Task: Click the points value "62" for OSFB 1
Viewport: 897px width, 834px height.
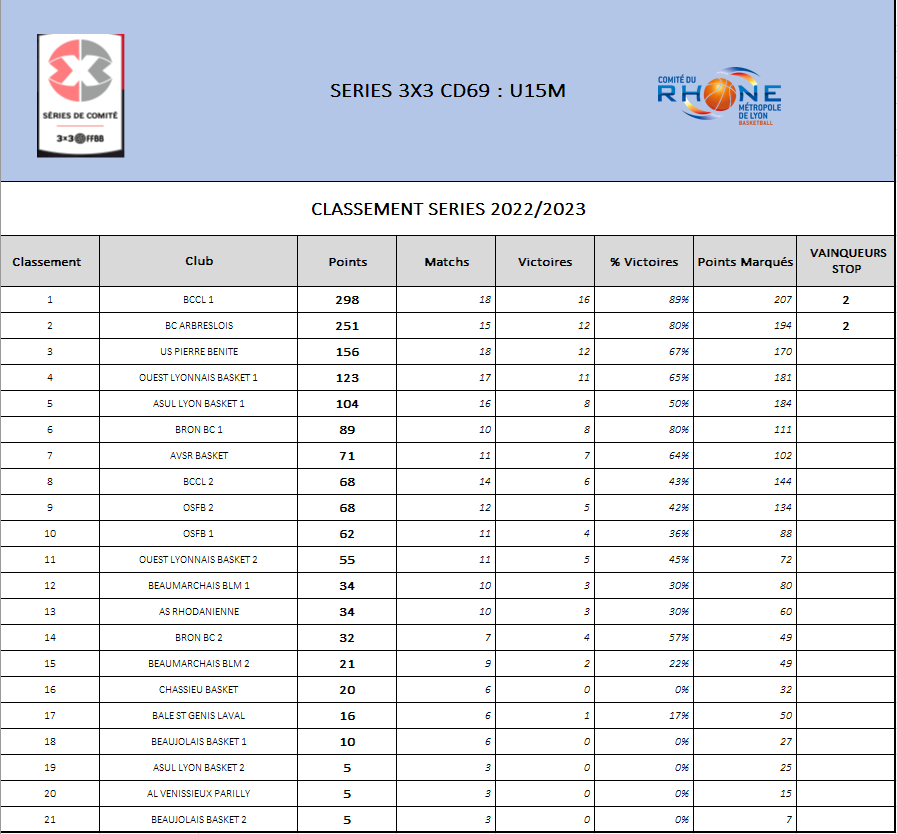Action: (347, 534)
